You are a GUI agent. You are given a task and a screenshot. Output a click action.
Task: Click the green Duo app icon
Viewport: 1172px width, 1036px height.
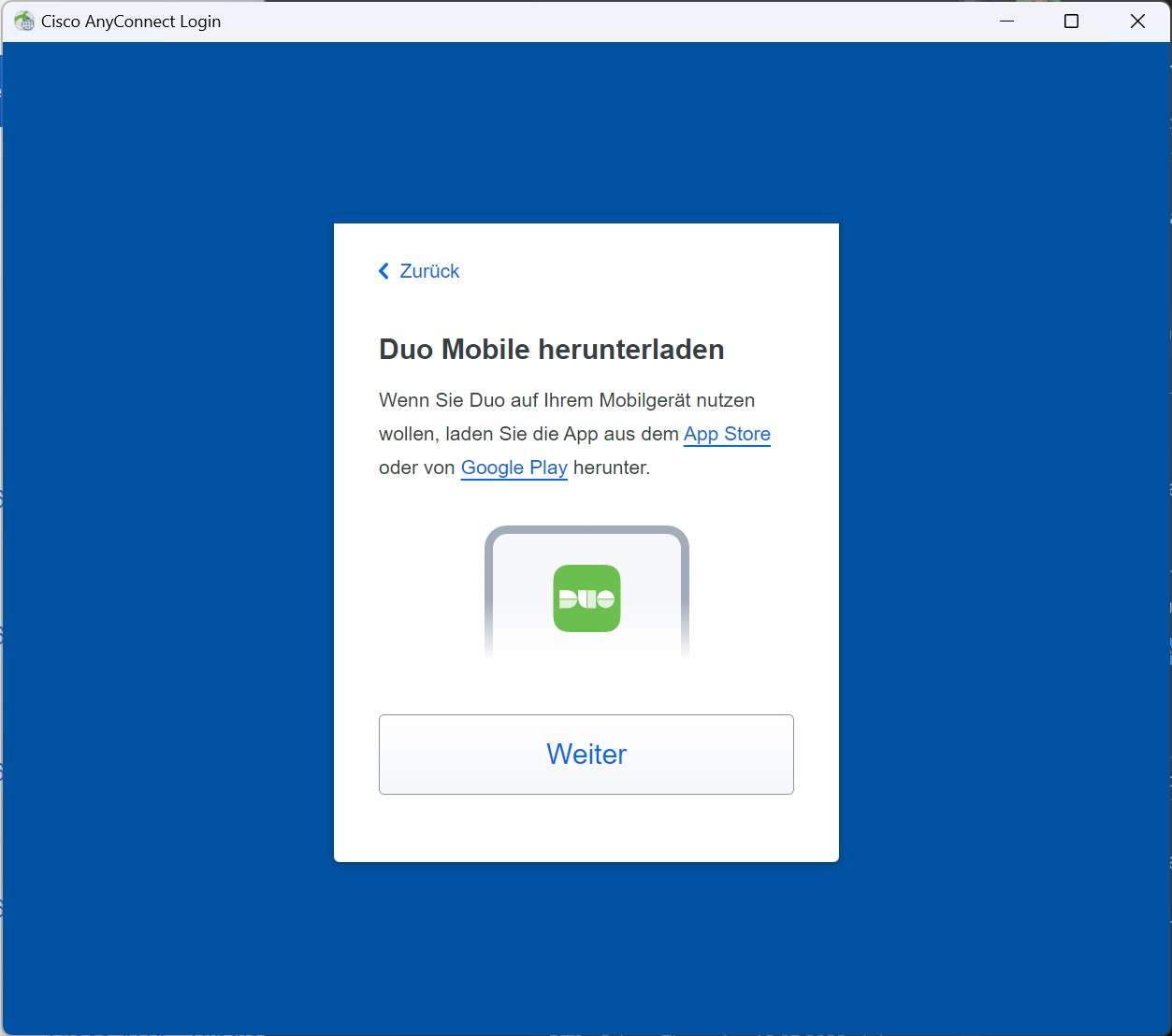pyautogui.click(x=586, y=598)
